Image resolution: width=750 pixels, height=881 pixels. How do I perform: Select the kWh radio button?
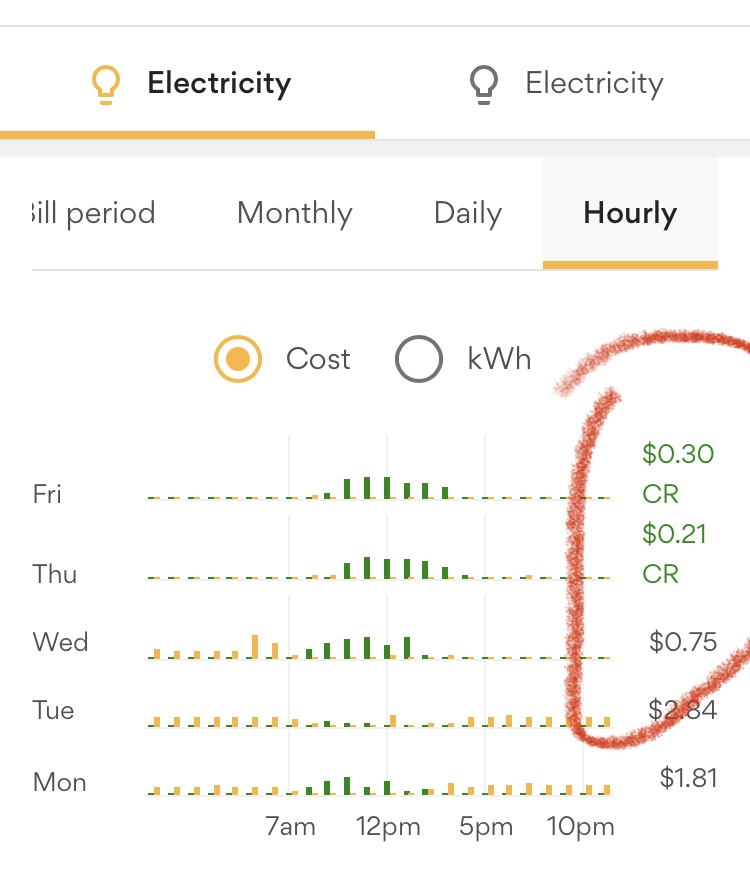coord(418,359)
